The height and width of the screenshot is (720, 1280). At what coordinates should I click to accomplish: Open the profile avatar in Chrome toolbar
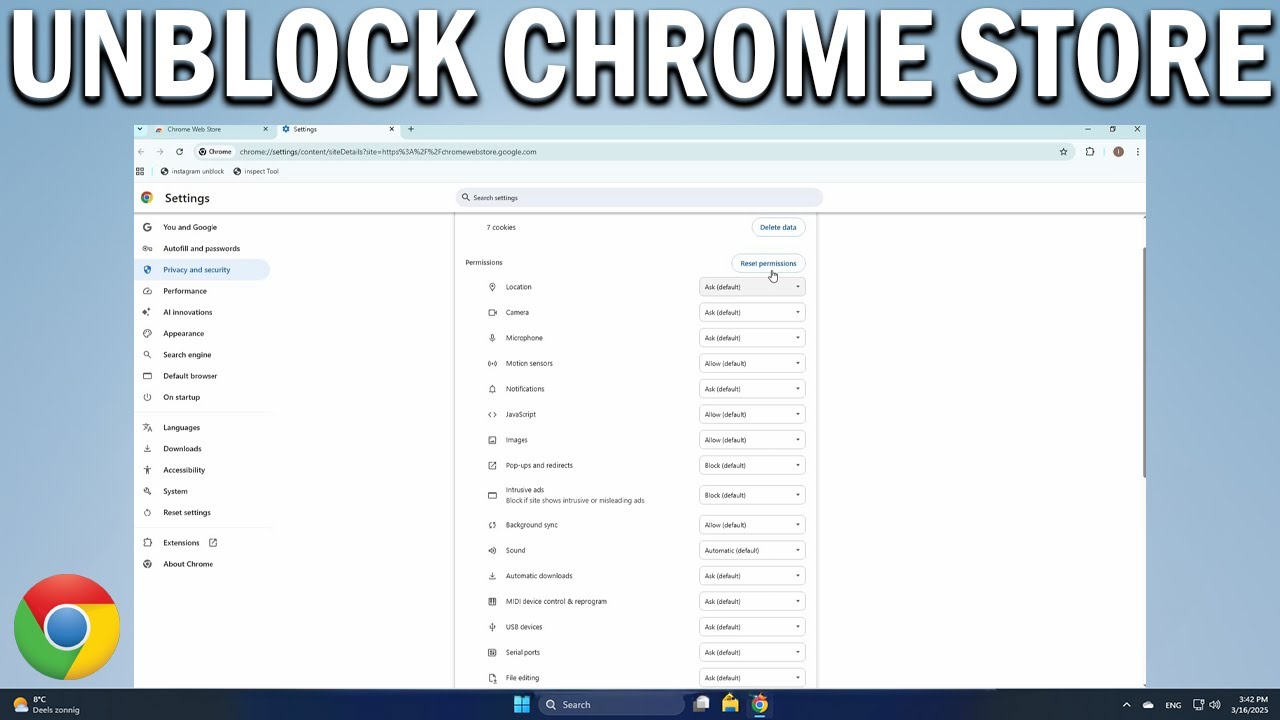(x=1118, y=152)
